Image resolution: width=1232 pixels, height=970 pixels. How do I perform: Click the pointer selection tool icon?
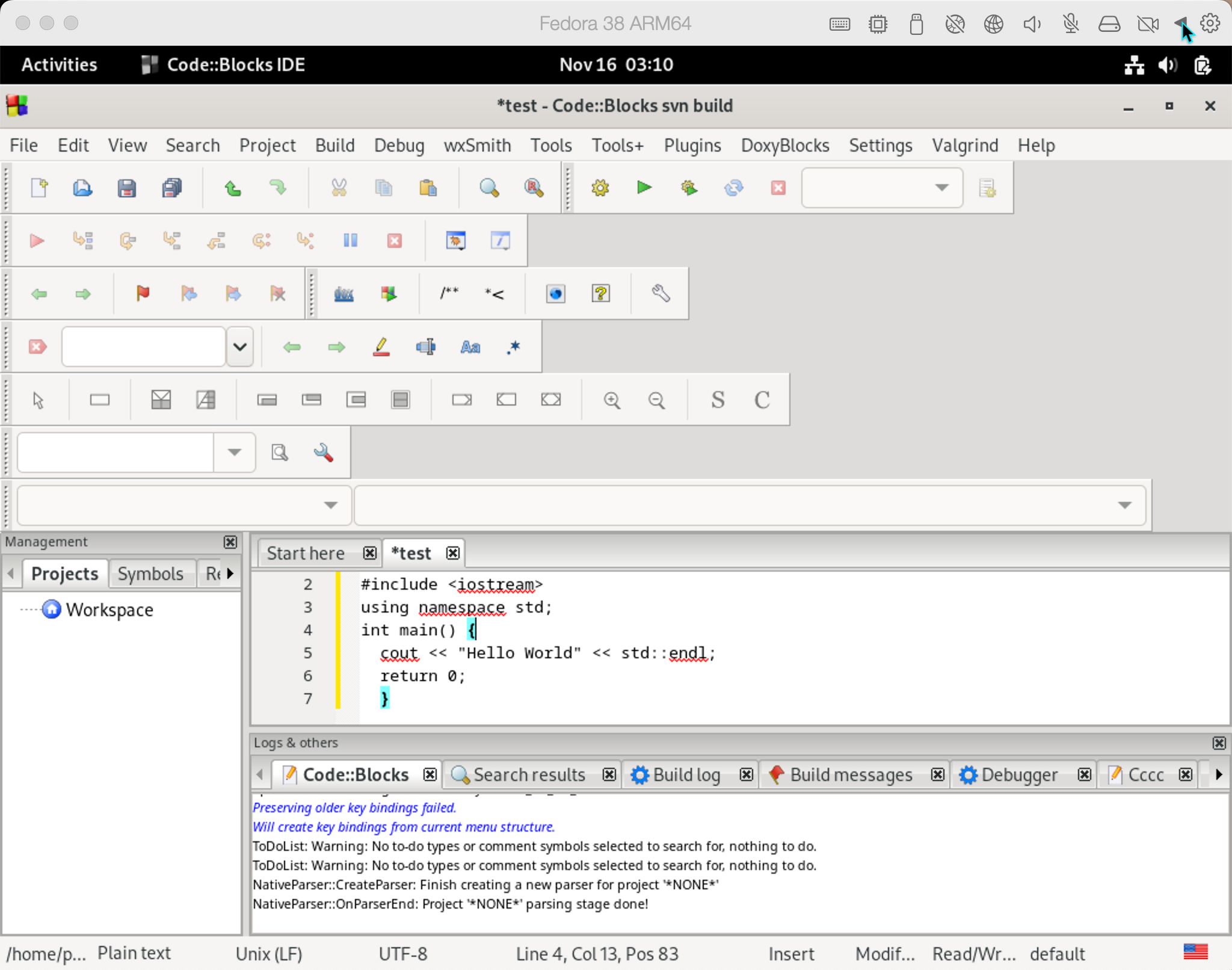point(38,400)
